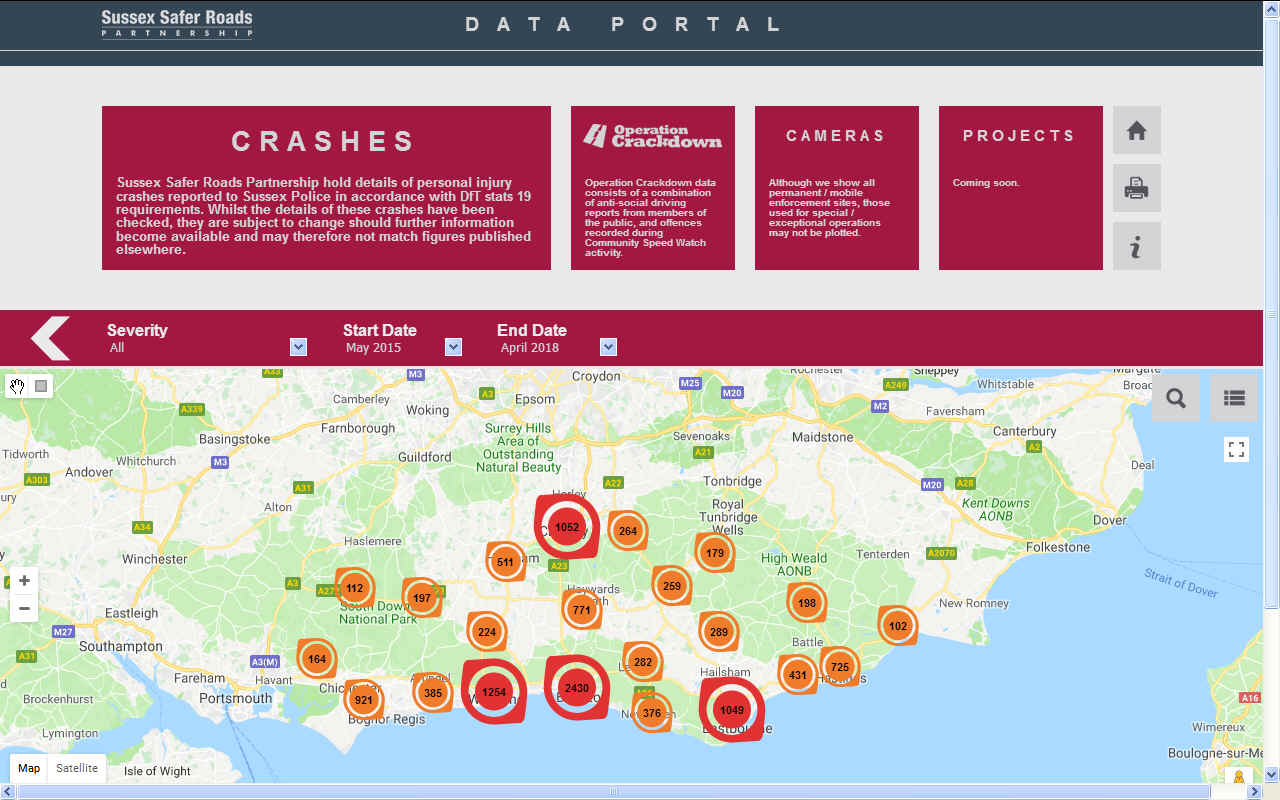Click the 179 crash cluster marker
The height and width of the screenshot is (800, 1280).
click(x=715, y=553)
